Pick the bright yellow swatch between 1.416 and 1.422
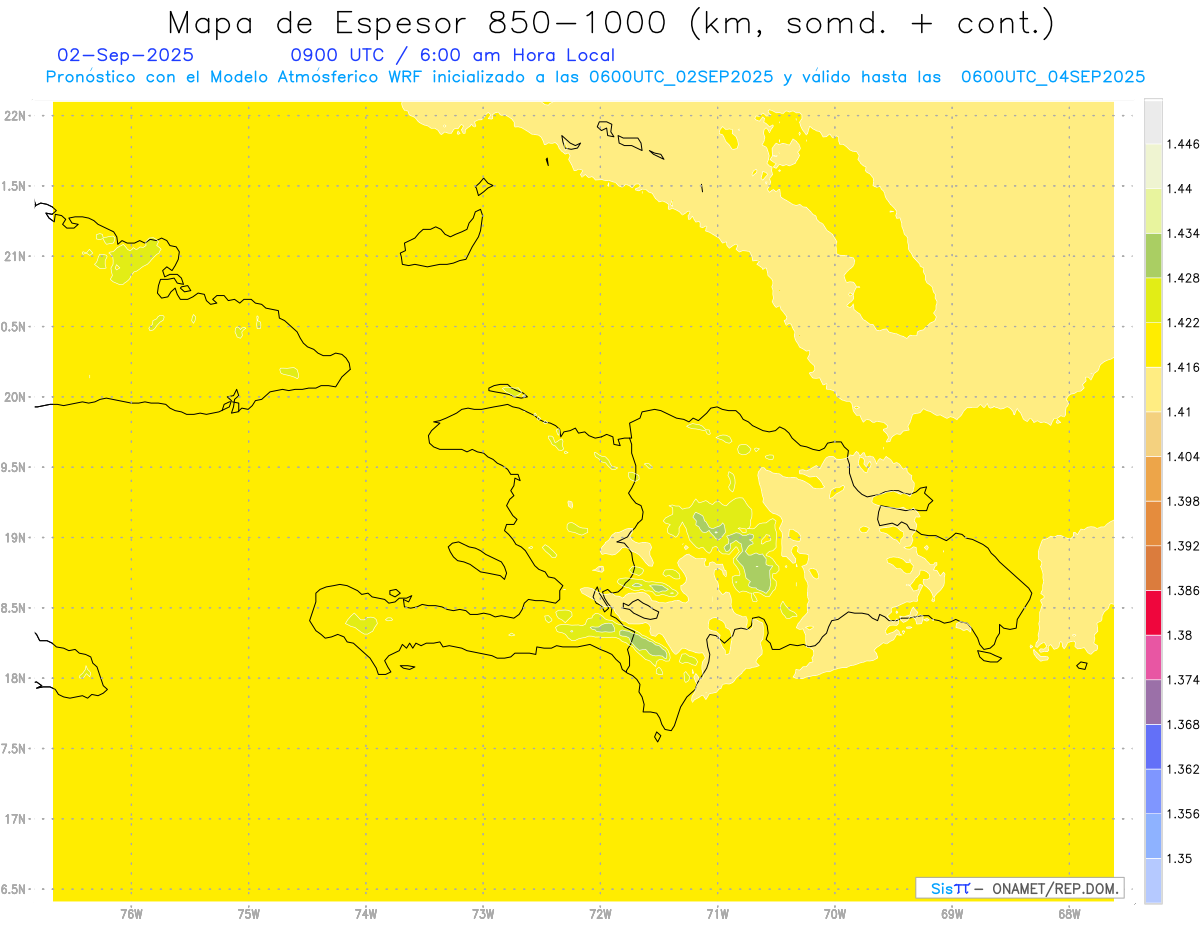This screenshot has width=1200, height=927. click(x=1153, y=344)
